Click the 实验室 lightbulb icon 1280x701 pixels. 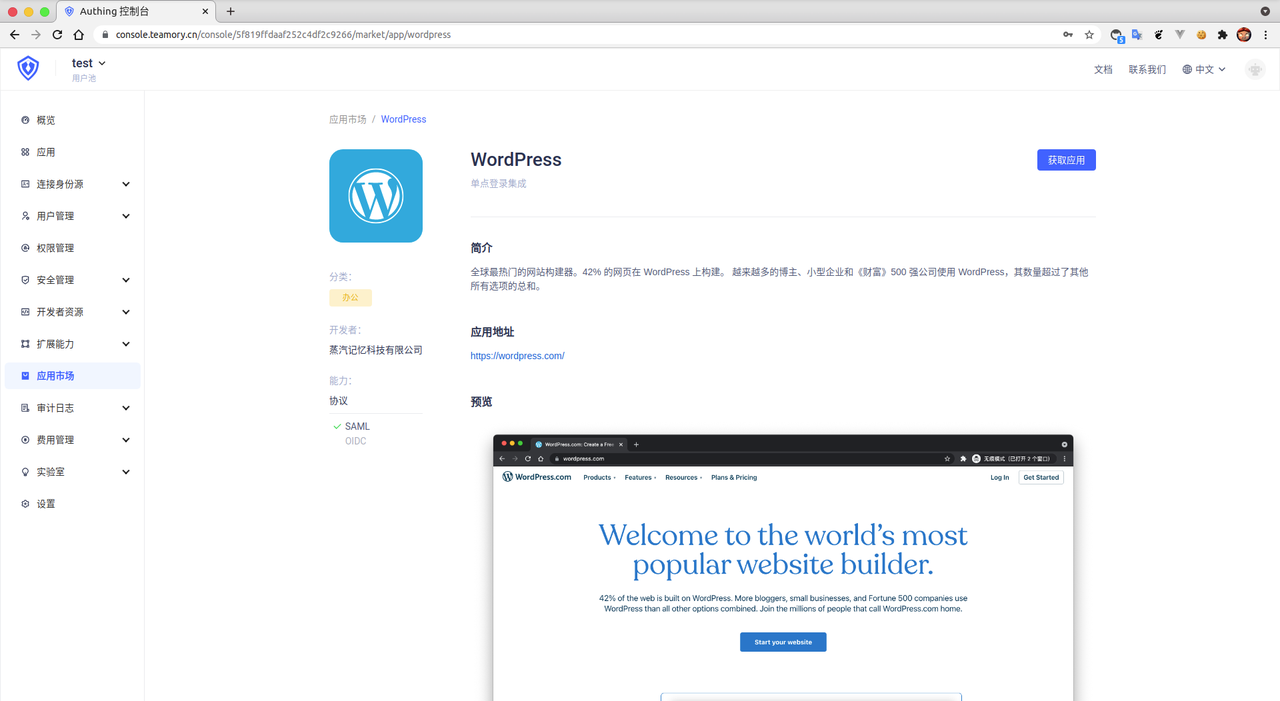pos(26,472)
